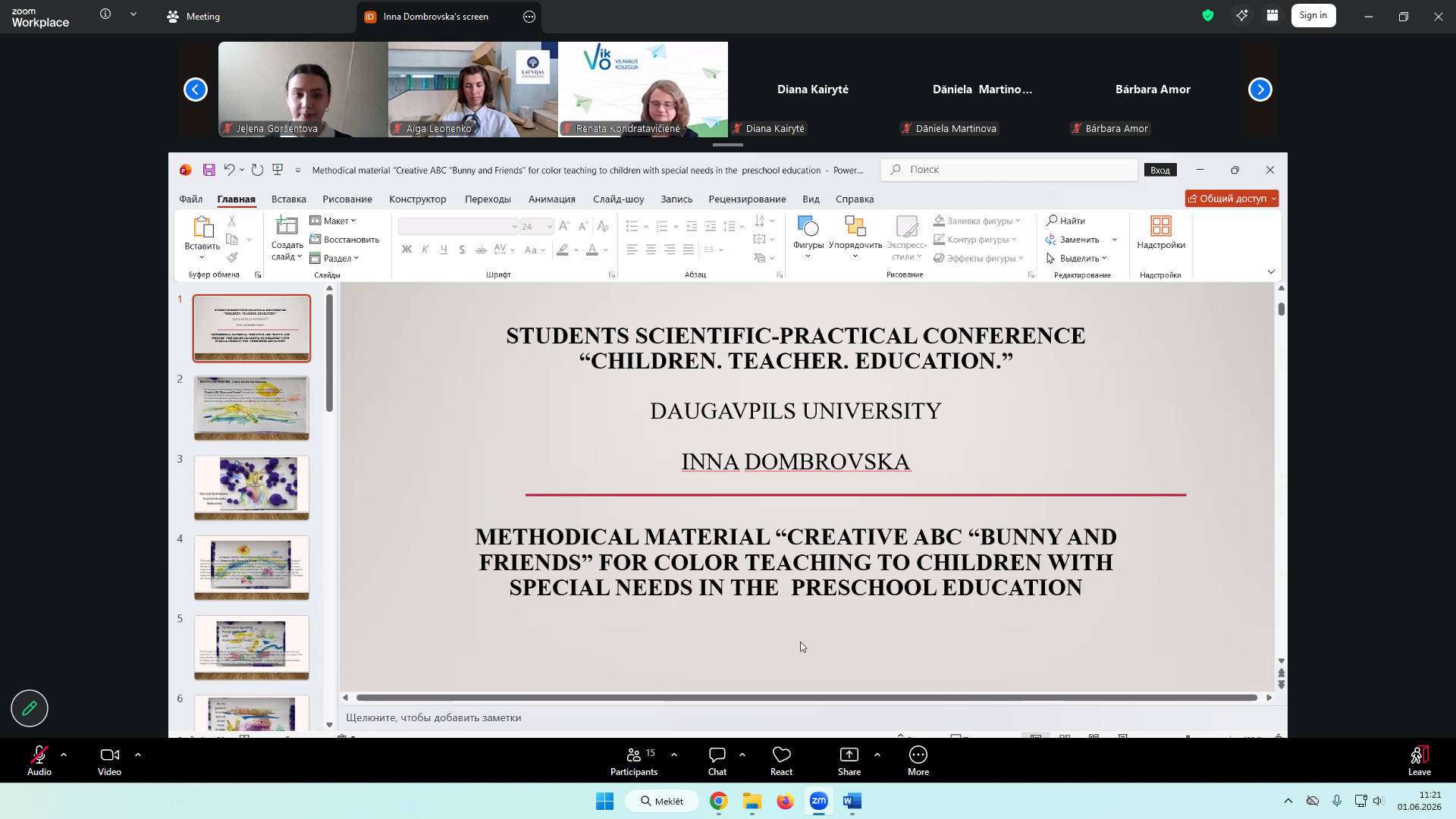Show next participants with right arrow
Screen dimensions: 1456x819
[x=1260, y=89]
